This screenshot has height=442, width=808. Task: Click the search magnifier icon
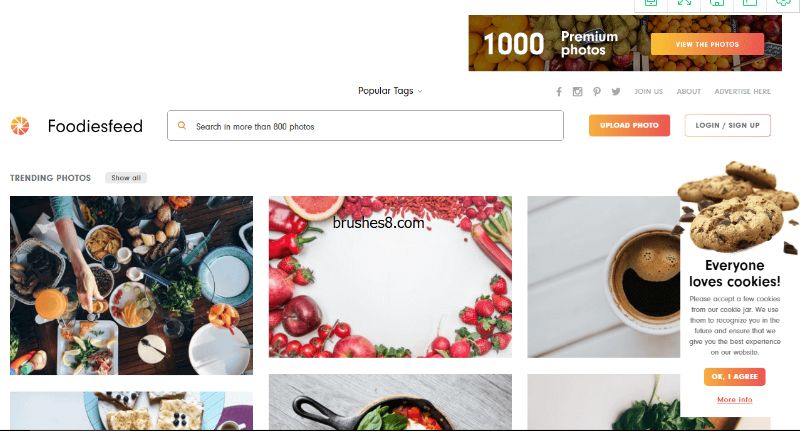click(x=182, y=125)
